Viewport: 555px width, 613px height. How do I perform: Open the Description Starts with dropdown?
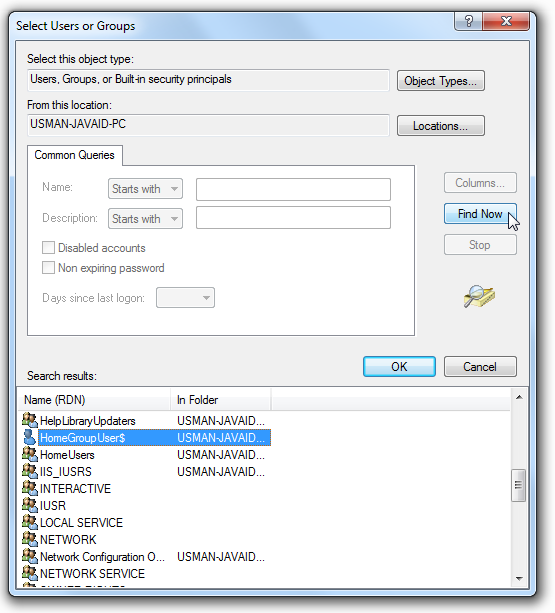coord(145,219)
